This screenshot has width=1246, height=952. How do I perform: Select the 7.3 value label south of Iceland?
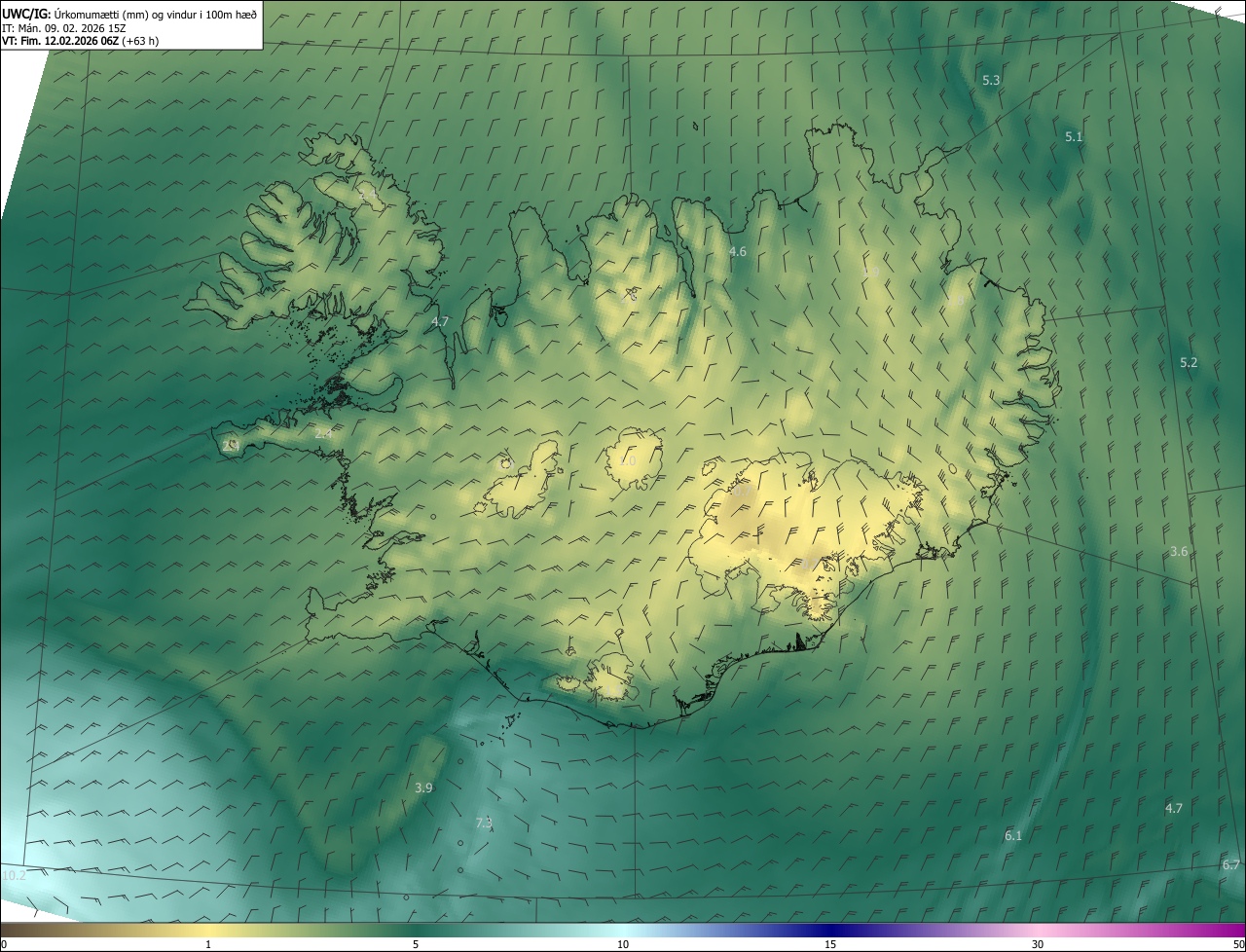pyautogui.click(x=484, y=824)
